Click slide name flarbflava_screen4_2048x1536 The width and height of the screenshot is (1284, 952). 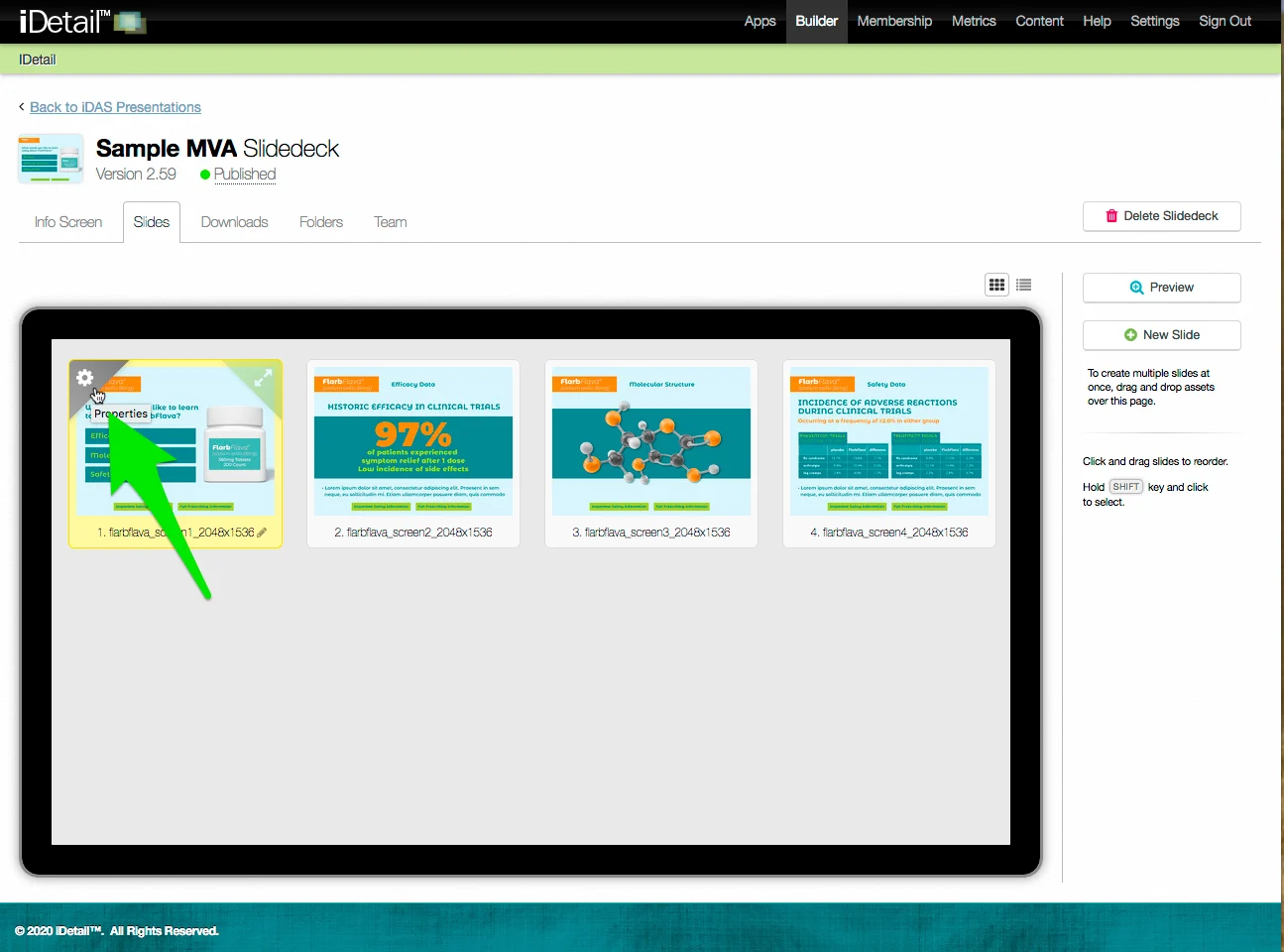pyautogui.click(x=889, y=533)
